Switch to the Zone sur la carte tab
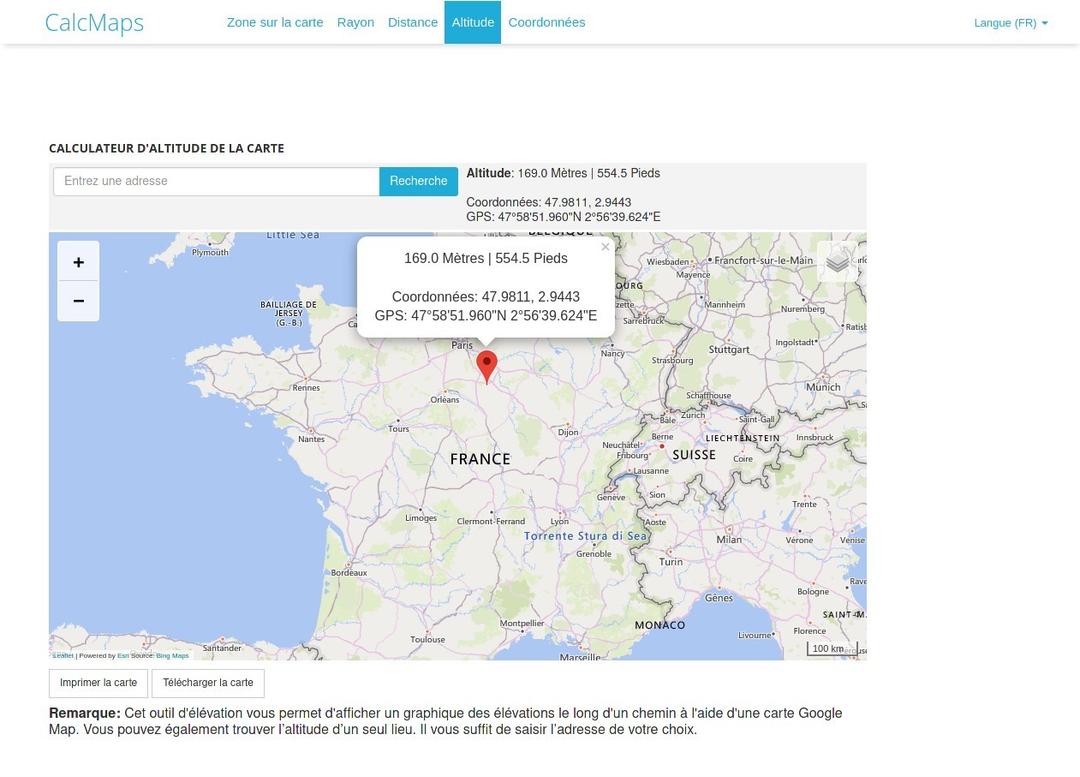 (275, 21)
